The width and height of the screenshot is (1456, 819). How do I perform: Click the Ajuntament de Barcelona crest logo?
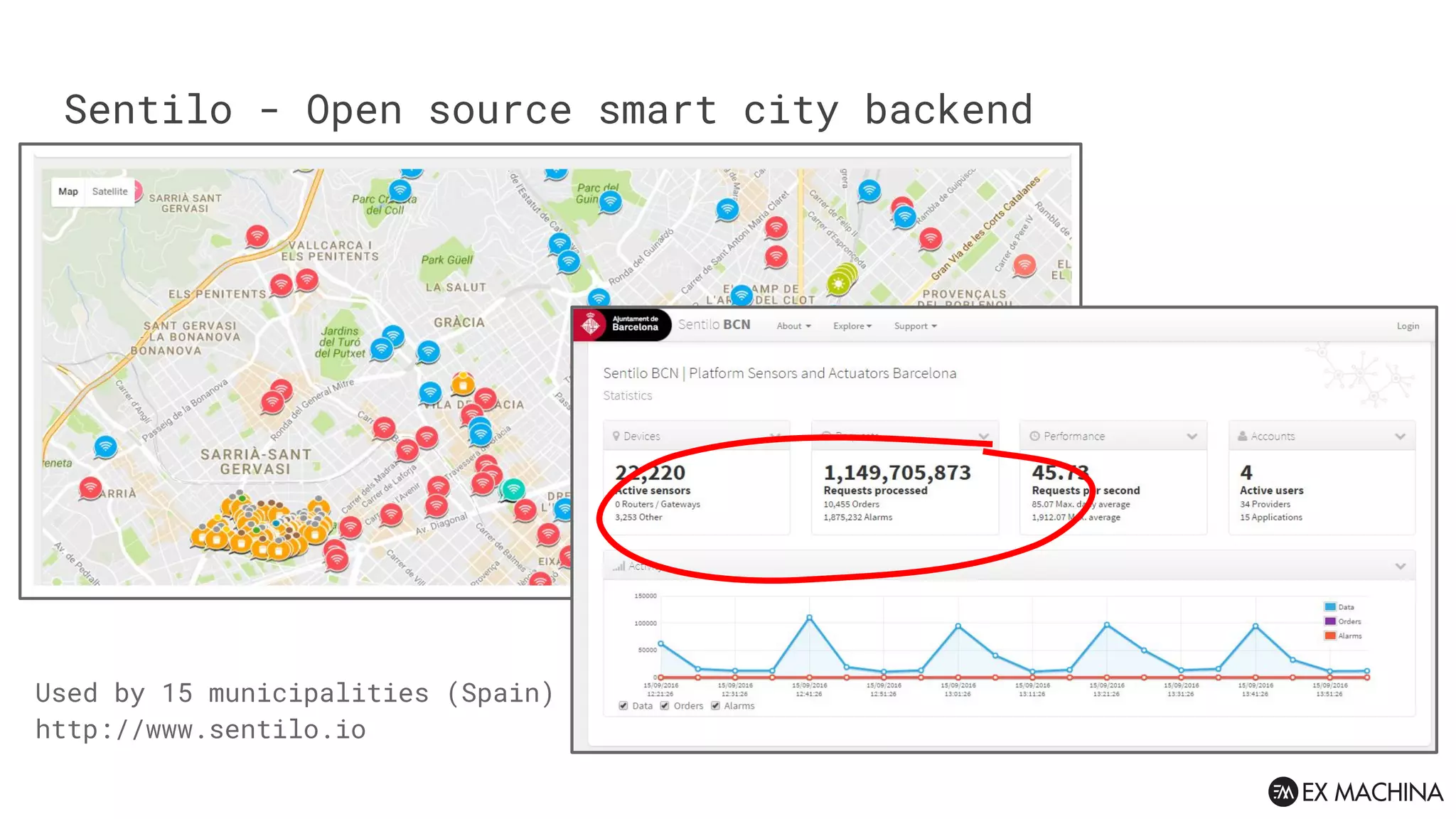(x=591, y=324)
